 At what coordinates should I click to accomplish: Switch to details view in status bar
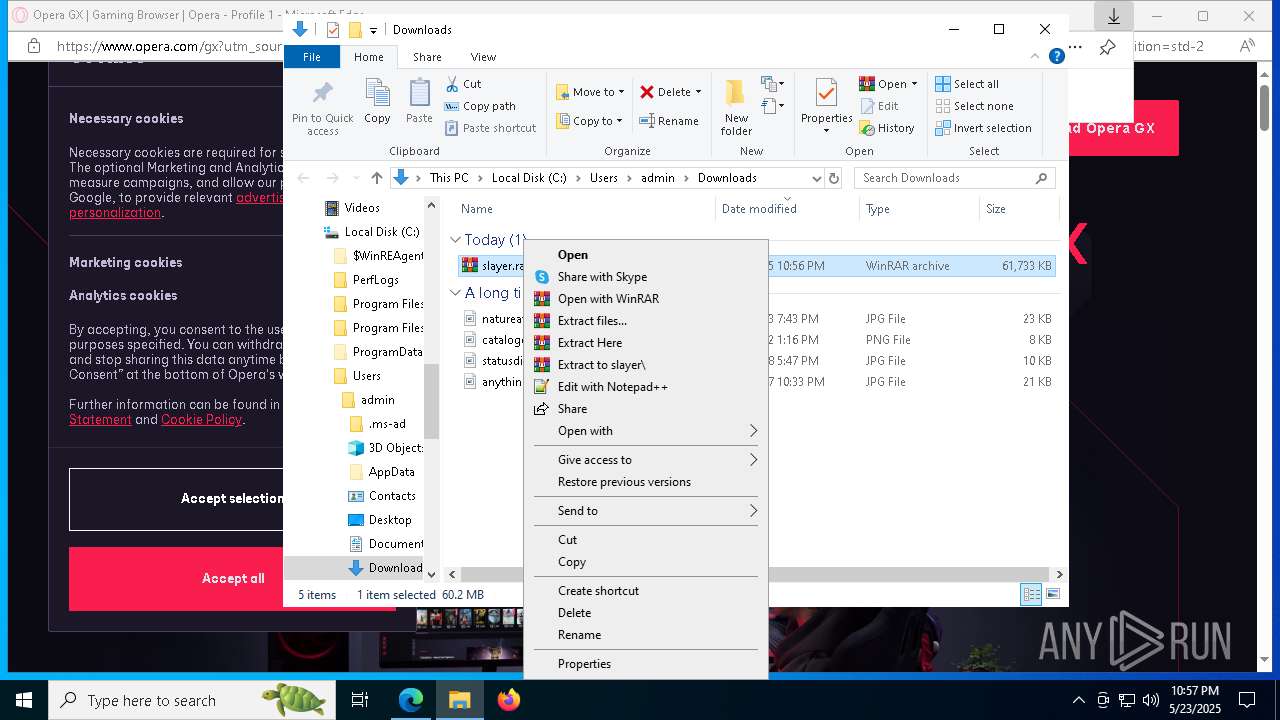[1031, 594]
